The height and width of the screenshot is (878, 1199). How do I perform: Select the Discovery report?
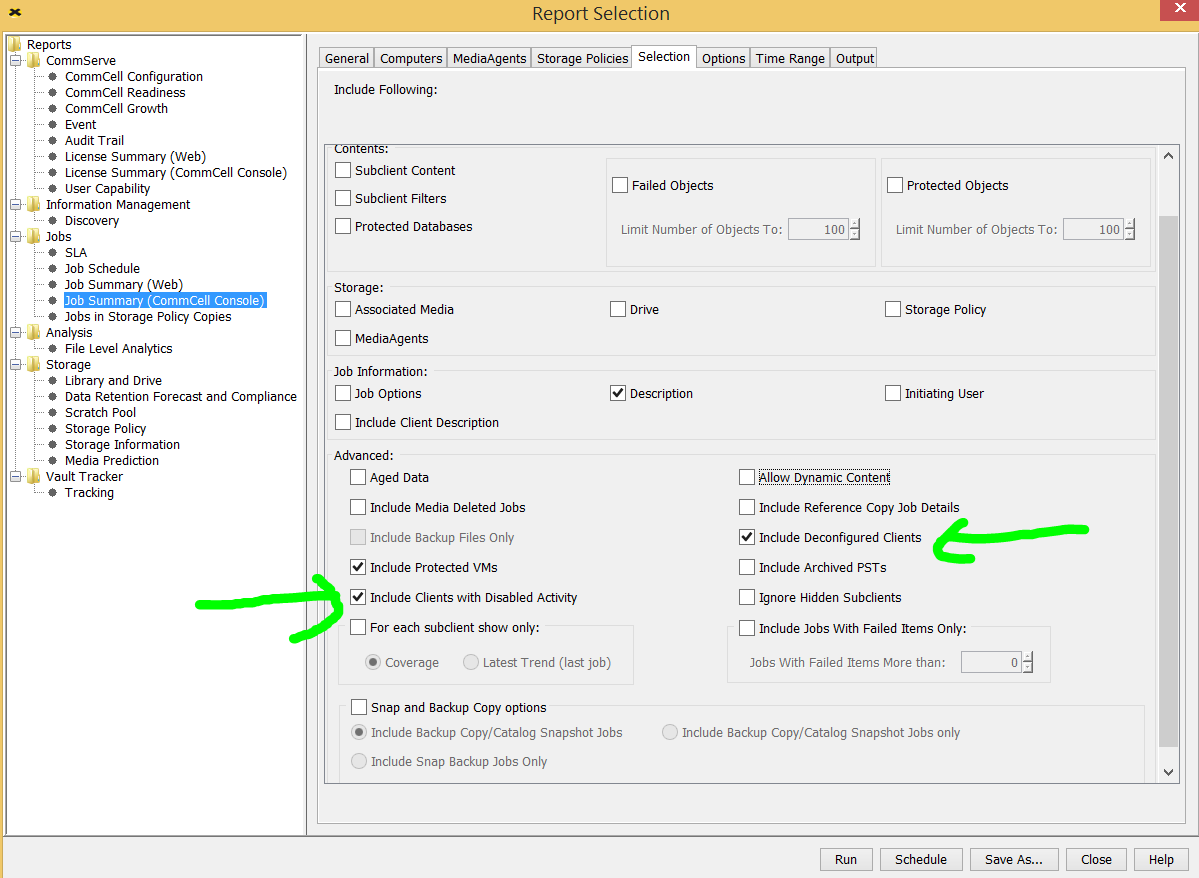[x=92, y=221]
